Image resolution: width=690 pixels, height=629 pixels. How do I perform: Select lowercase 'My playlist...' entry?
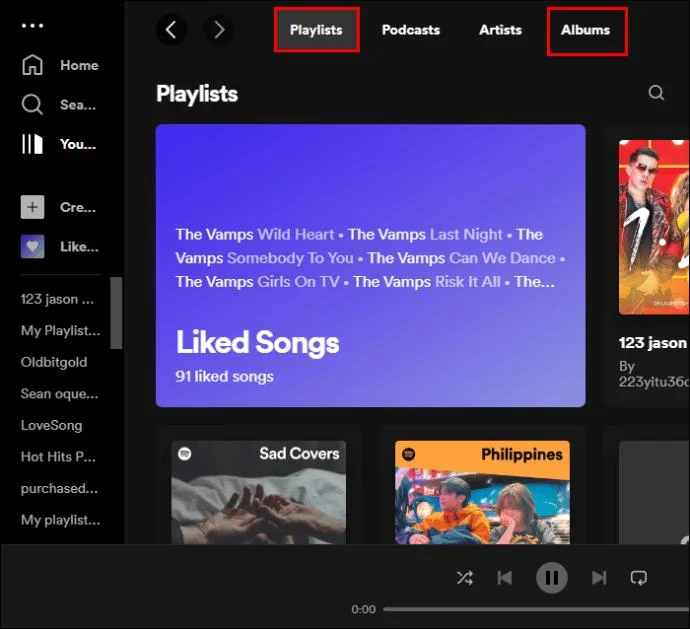coord(60,520)
